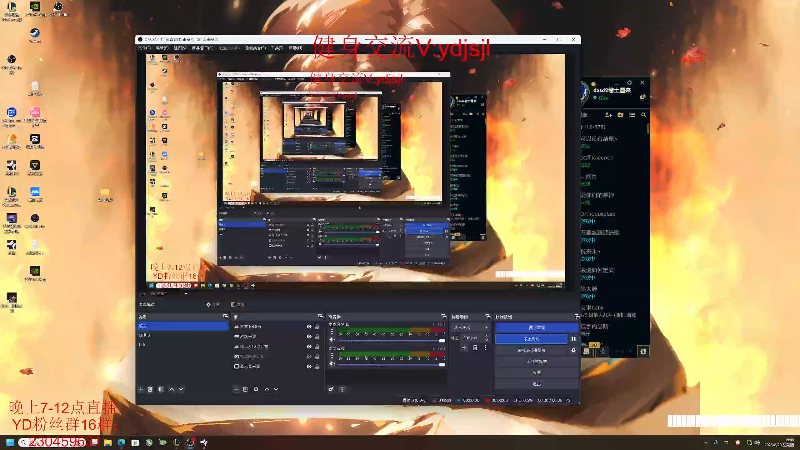800x450 pixels.
Task: Add a new scene with the Scenes plus icon
Action: click(141, 389)
